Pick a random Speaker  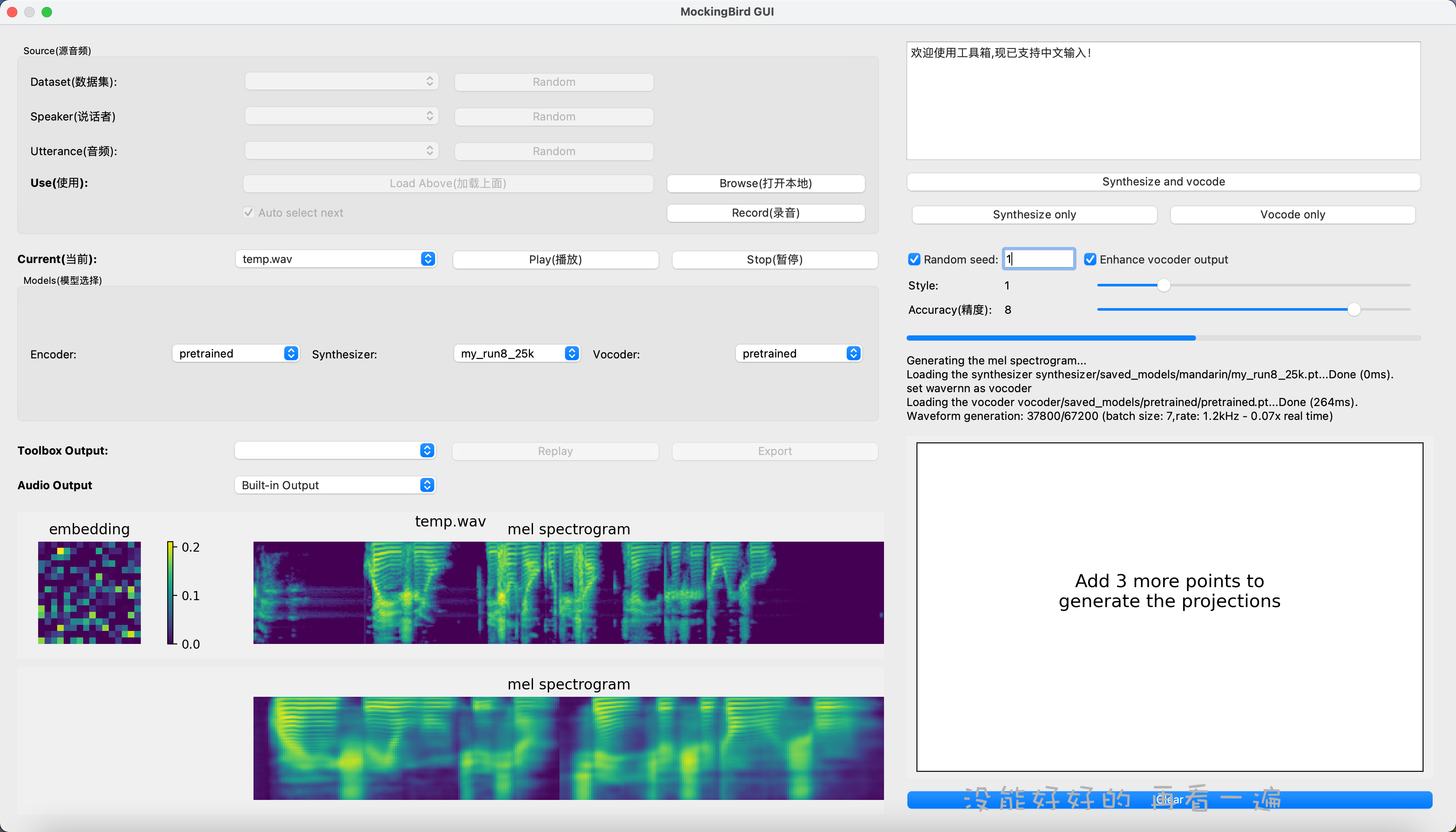pos(552,116)
